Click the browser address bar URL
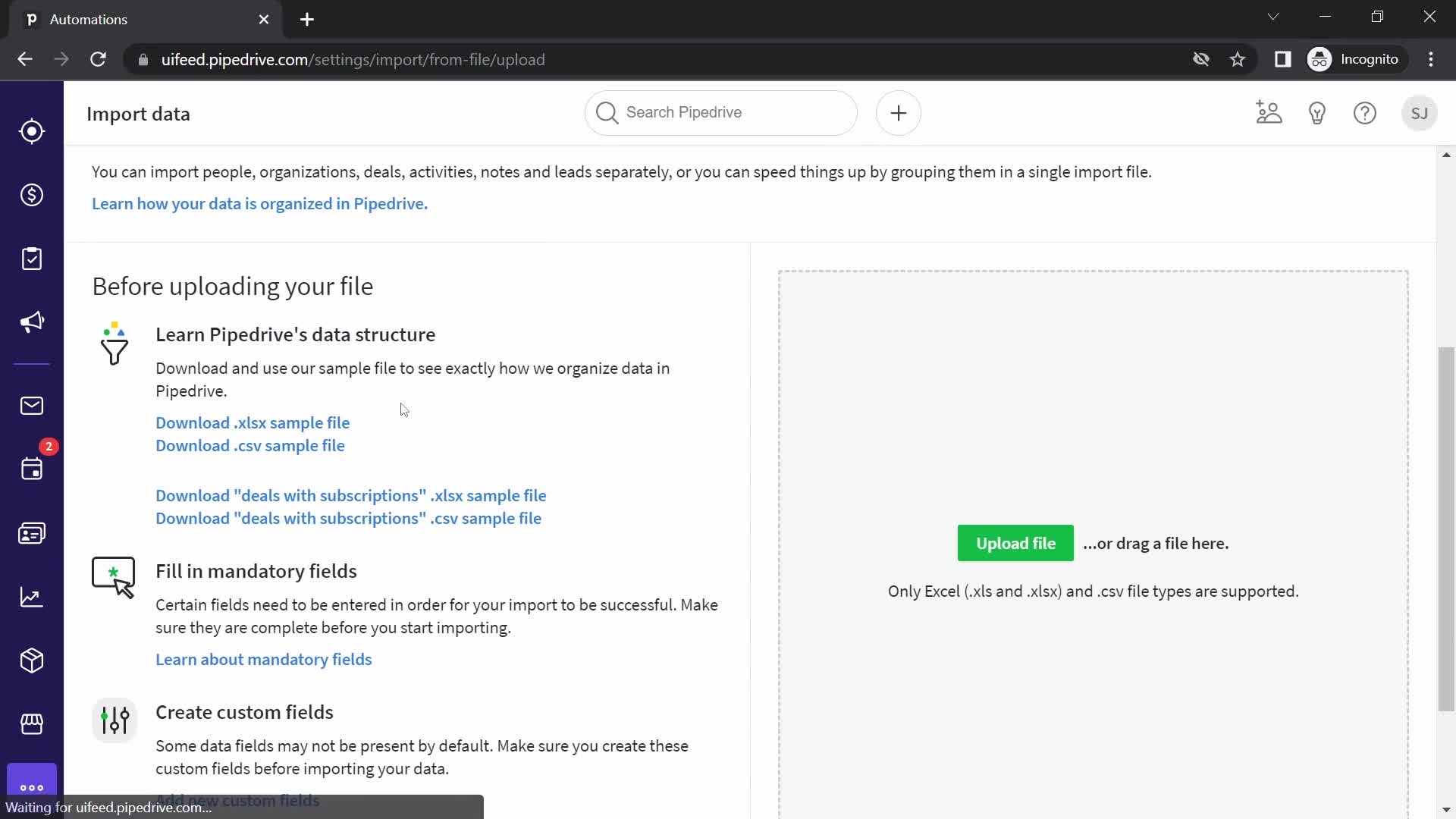The height and width of the screenshot is (819, 1456). (x=353, y=60)
